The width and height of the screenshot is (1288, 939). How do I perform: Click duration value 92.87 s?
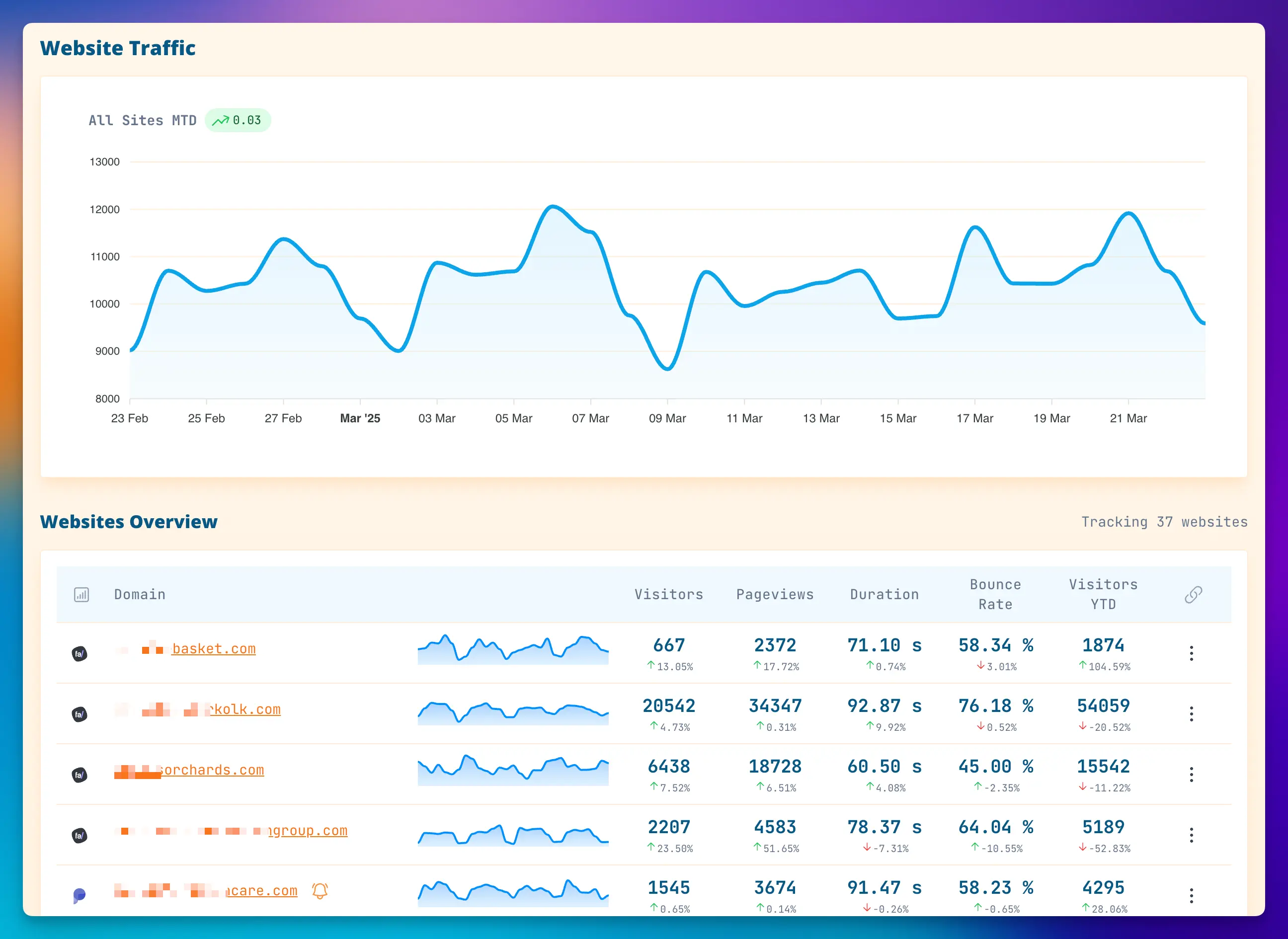885,706
